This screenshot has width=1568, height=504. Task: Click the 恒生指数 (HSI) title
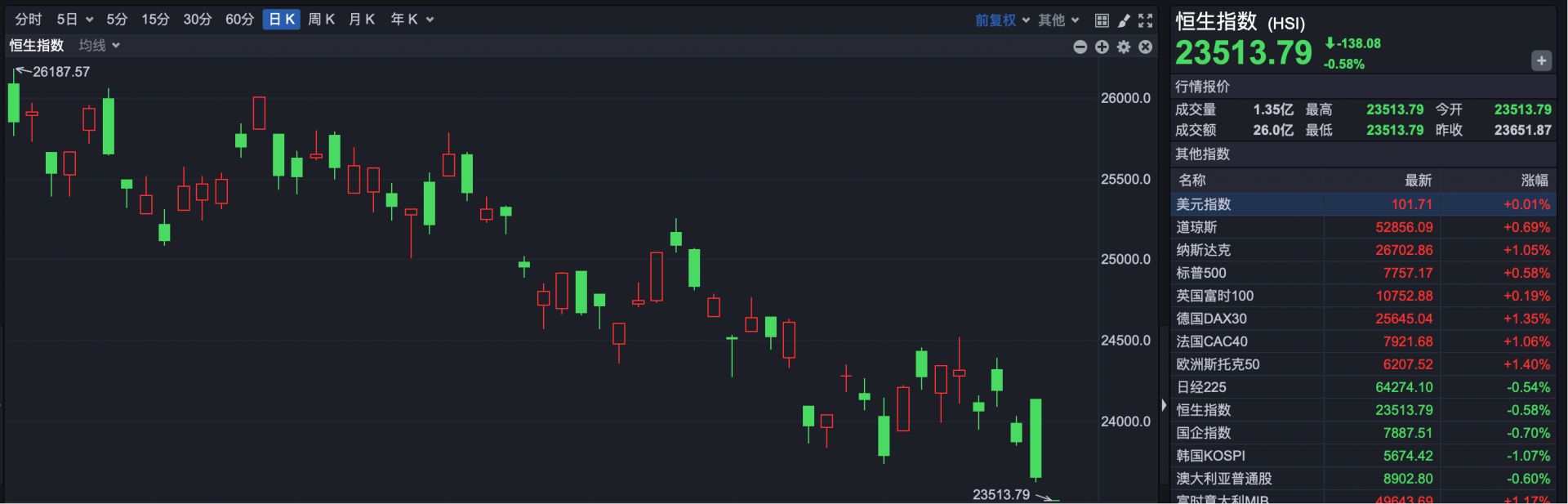[1240, 21]
